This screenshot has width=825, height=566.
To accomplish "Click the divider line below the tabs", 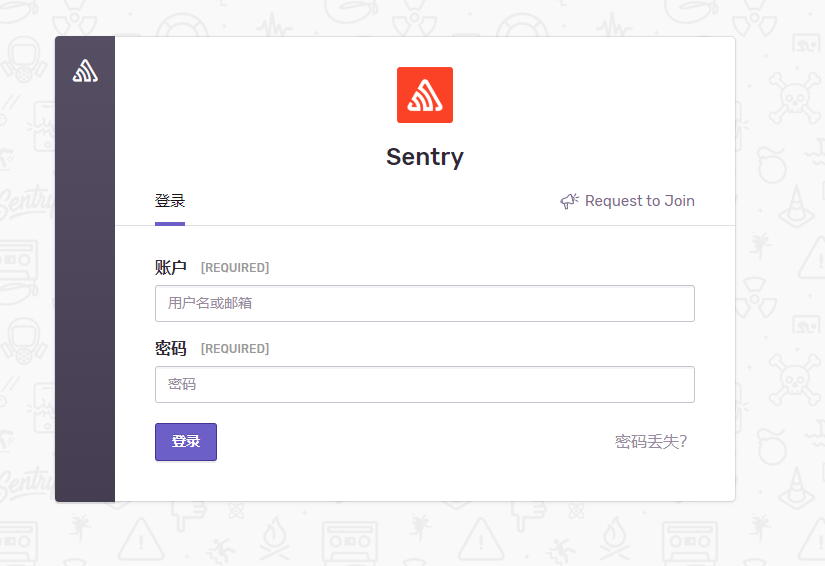I will [425, 226].
